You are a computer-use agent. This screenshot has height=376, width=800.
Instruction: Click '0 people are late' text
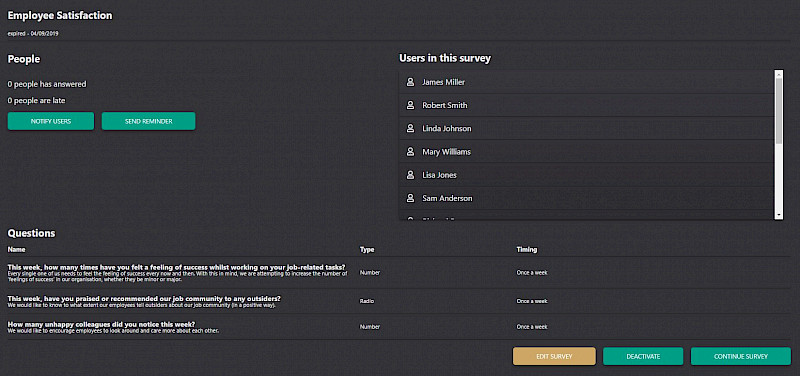36,101
